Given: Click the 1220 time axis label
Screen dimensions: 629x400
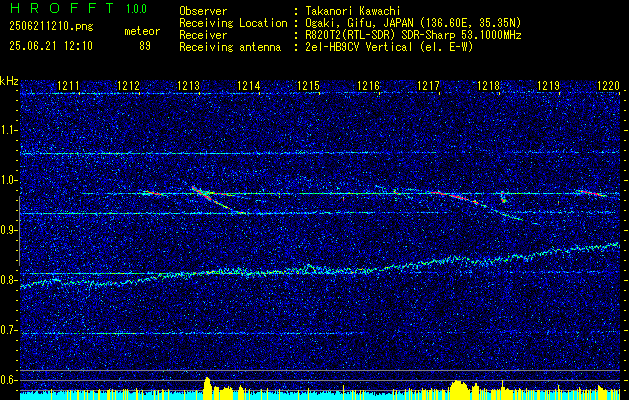Looking at the screenshot, I should (609, 85).
